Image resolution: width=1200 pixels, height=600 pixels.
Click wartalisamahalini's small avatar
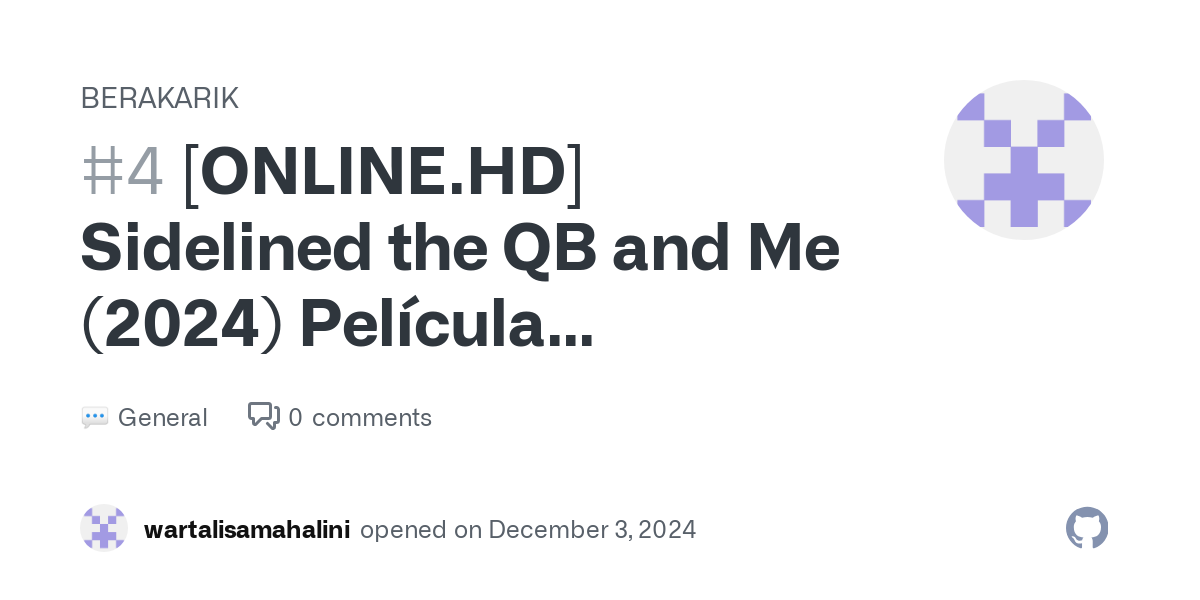pos(104,528)
